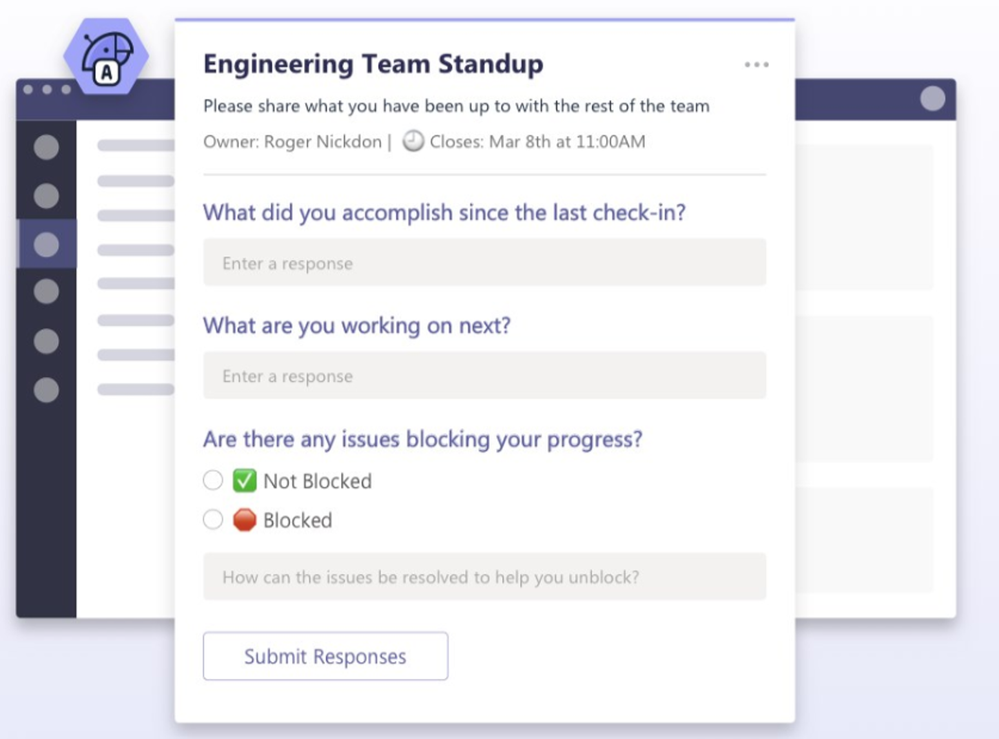The width and height of the screenshot is (999, 739).
Task: Open the three-dot more options menu
Action: click(x=756, y=64)
